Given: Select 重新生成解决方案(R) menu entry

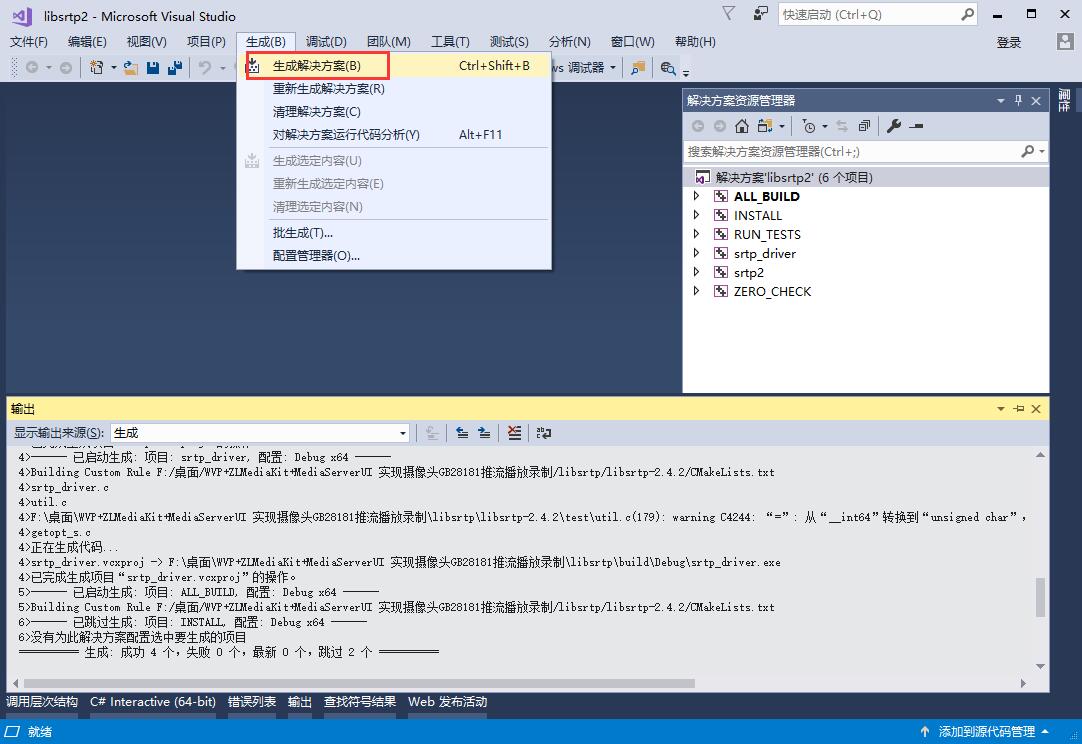Looking at the screenshot, I should click(x=329, y=89).
